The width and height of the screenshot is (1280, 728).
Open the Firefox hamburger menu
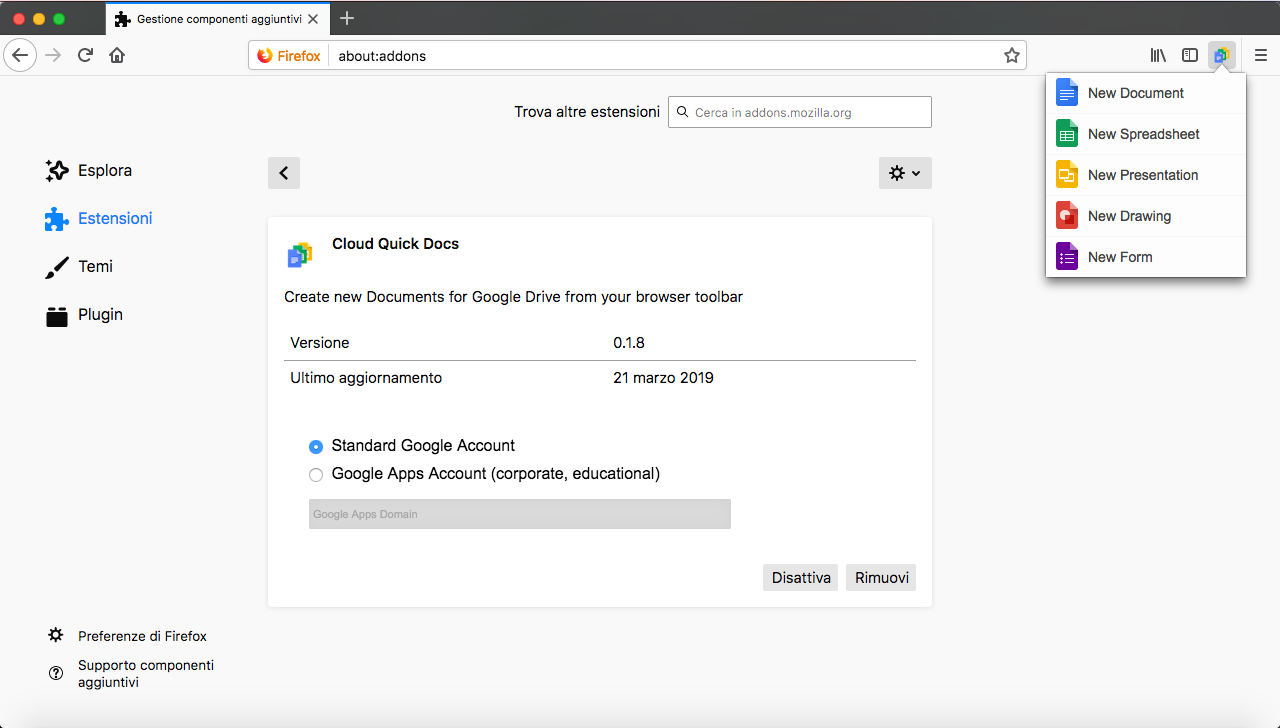click(1261, 56)
